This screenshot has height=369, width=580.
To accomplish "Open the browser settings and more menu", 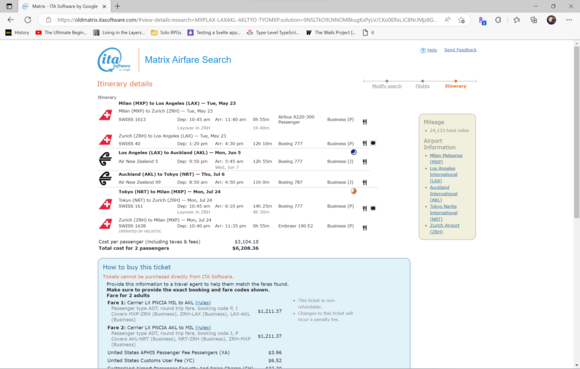I will pyautogui.click(x=569, y=20).
